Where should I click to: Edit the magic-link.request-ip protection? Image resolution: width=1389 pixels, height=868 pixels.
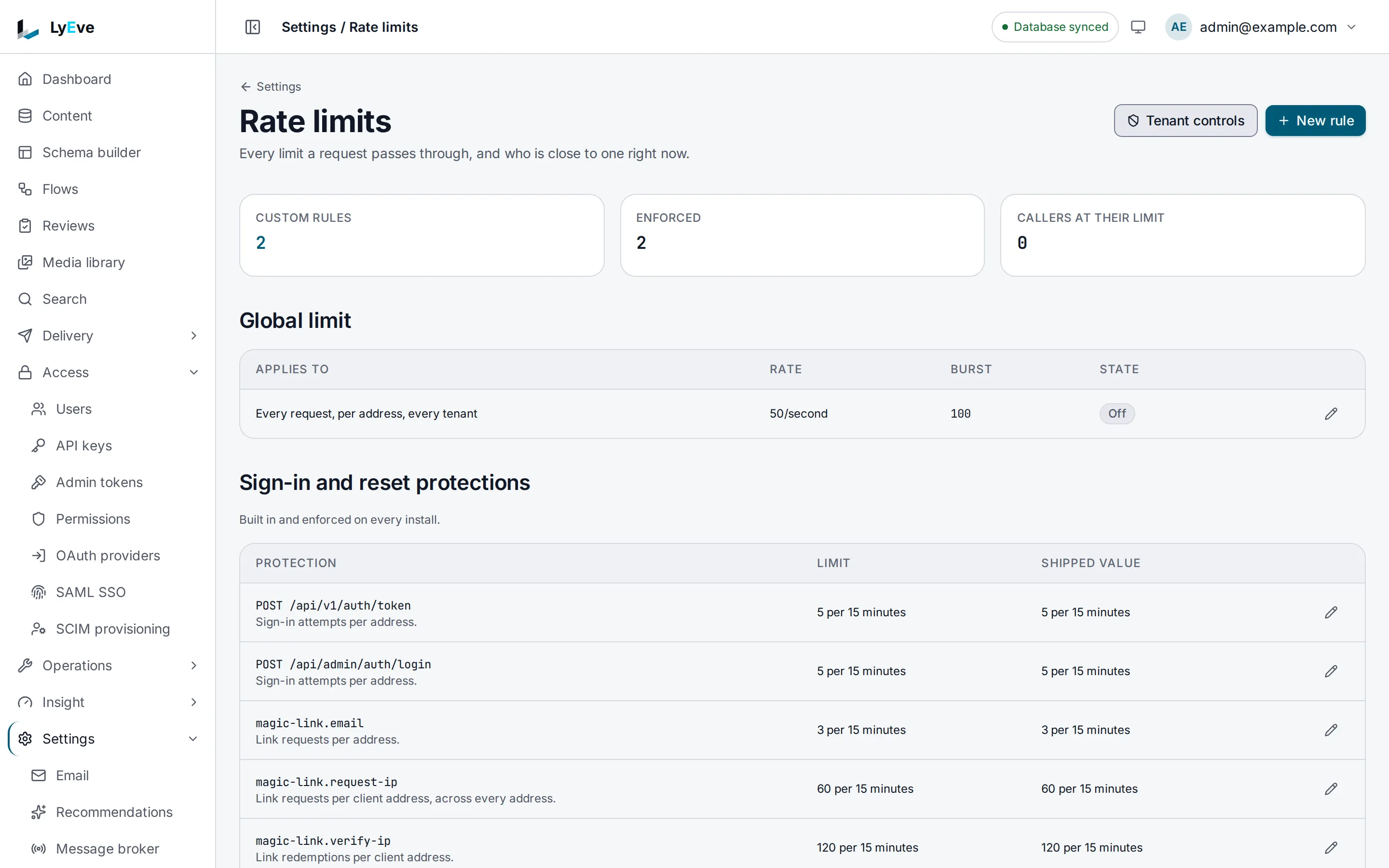tap(1331, 789)
